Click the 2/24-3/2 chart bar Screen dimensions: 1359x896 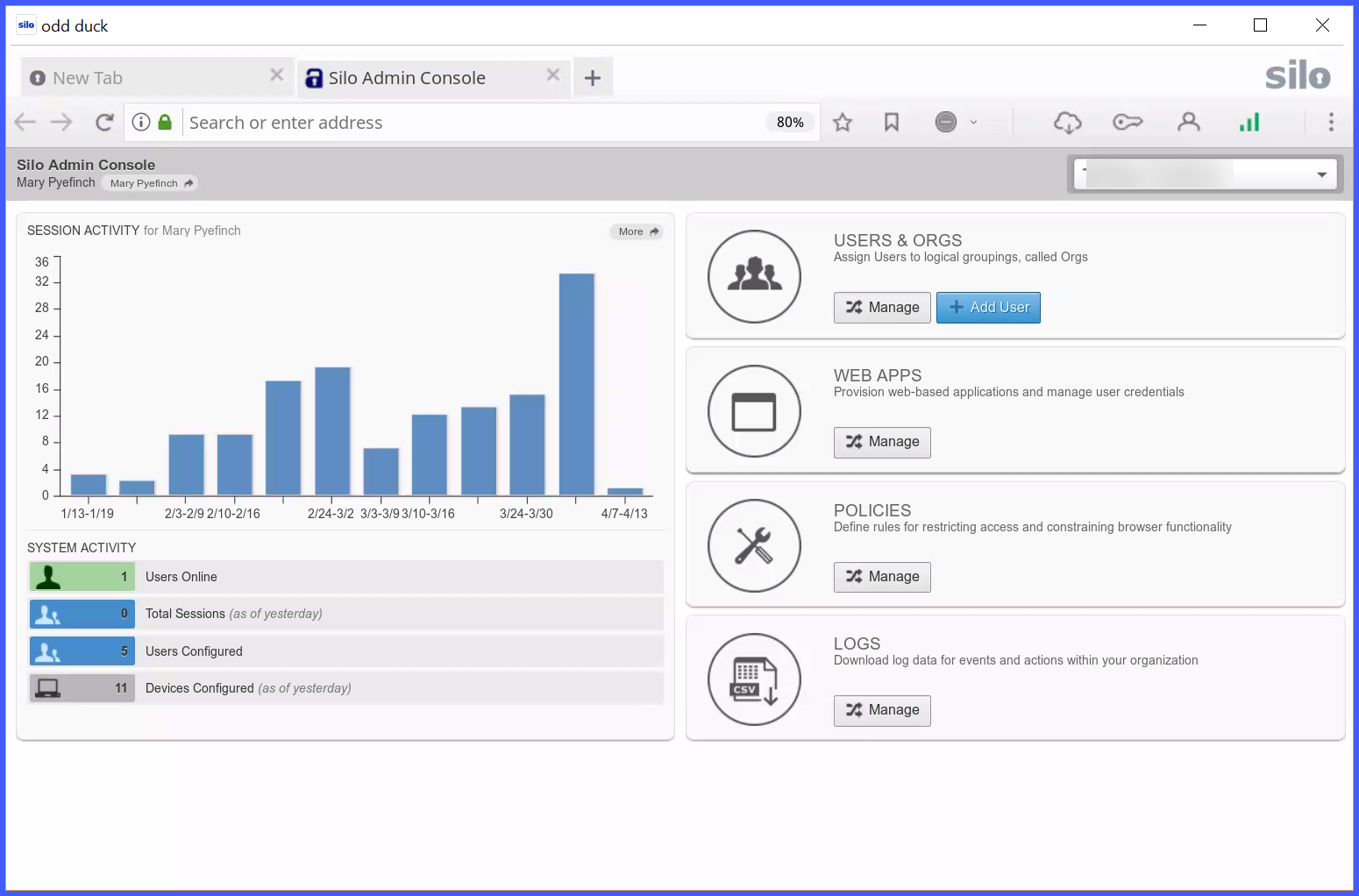332,431
